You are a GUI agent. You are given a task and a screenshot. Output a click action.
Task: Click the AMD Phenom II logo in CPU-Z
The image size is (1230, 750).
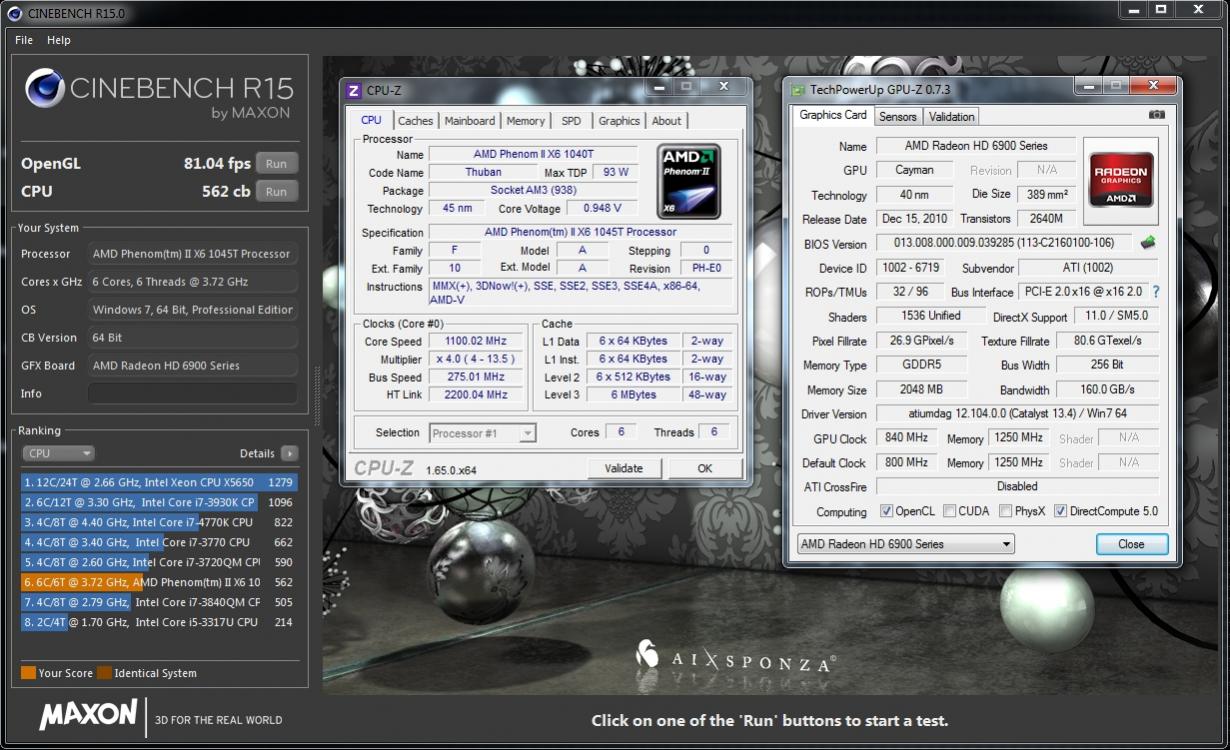688,181
